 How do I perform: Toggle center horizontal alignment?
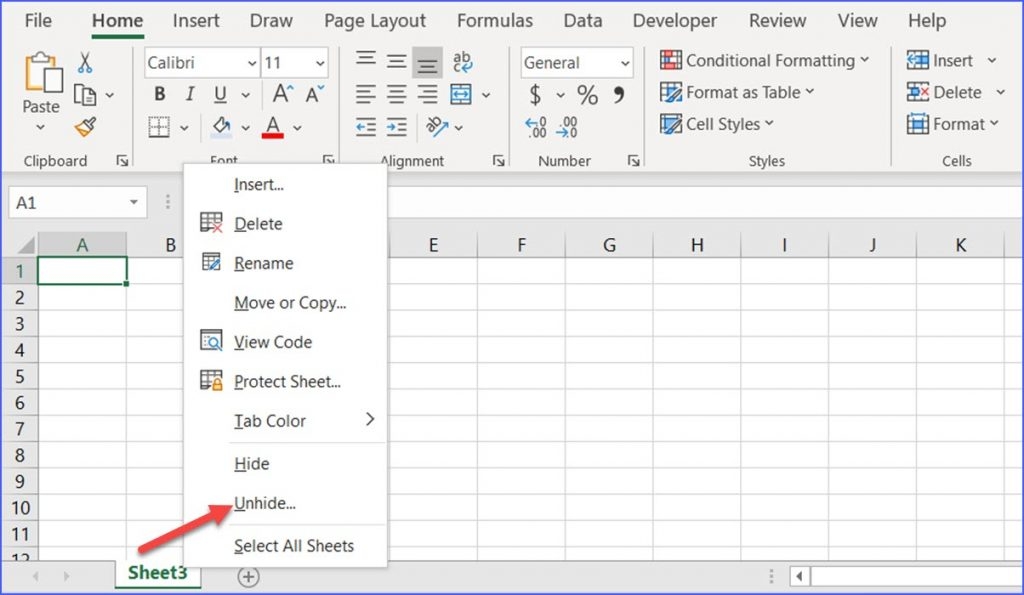tap(397, 95)
